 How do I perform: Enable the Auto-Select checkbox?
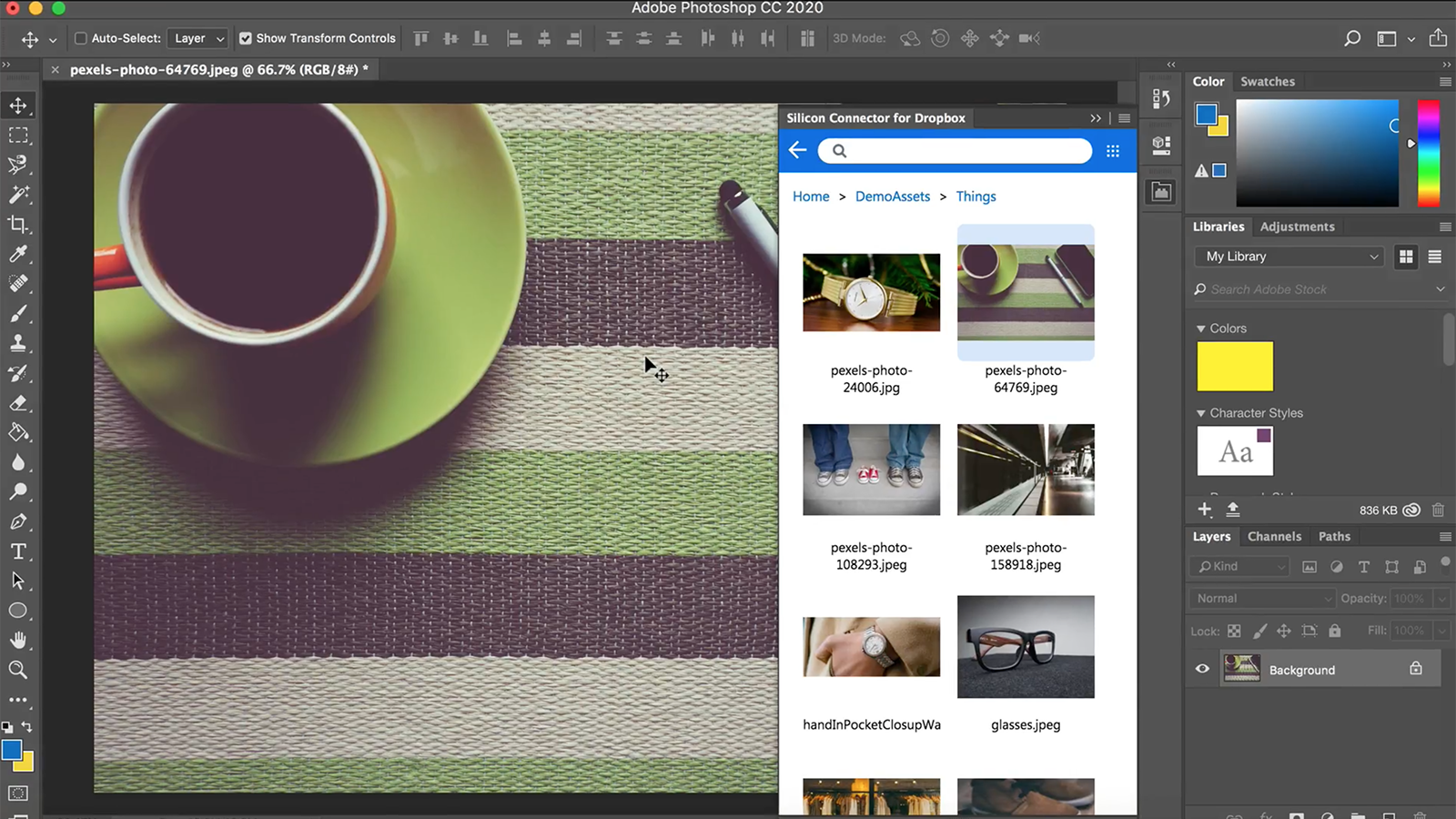pyautogui.click(x=81, y=38)
